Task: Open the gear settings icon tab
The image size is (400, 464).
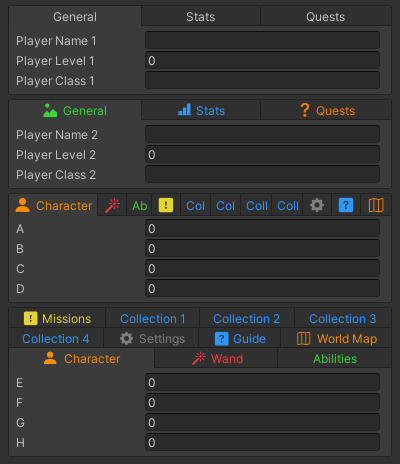Action: [317, 205]
